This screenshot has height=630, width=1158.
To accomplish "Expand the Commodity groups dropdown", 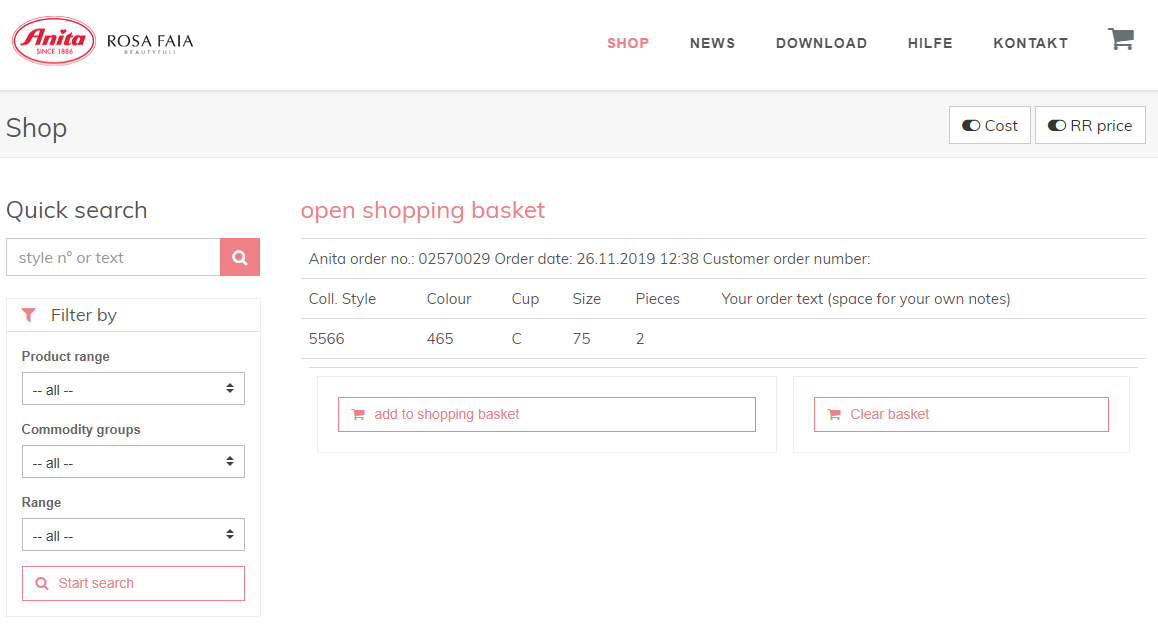I will [133, 462].
